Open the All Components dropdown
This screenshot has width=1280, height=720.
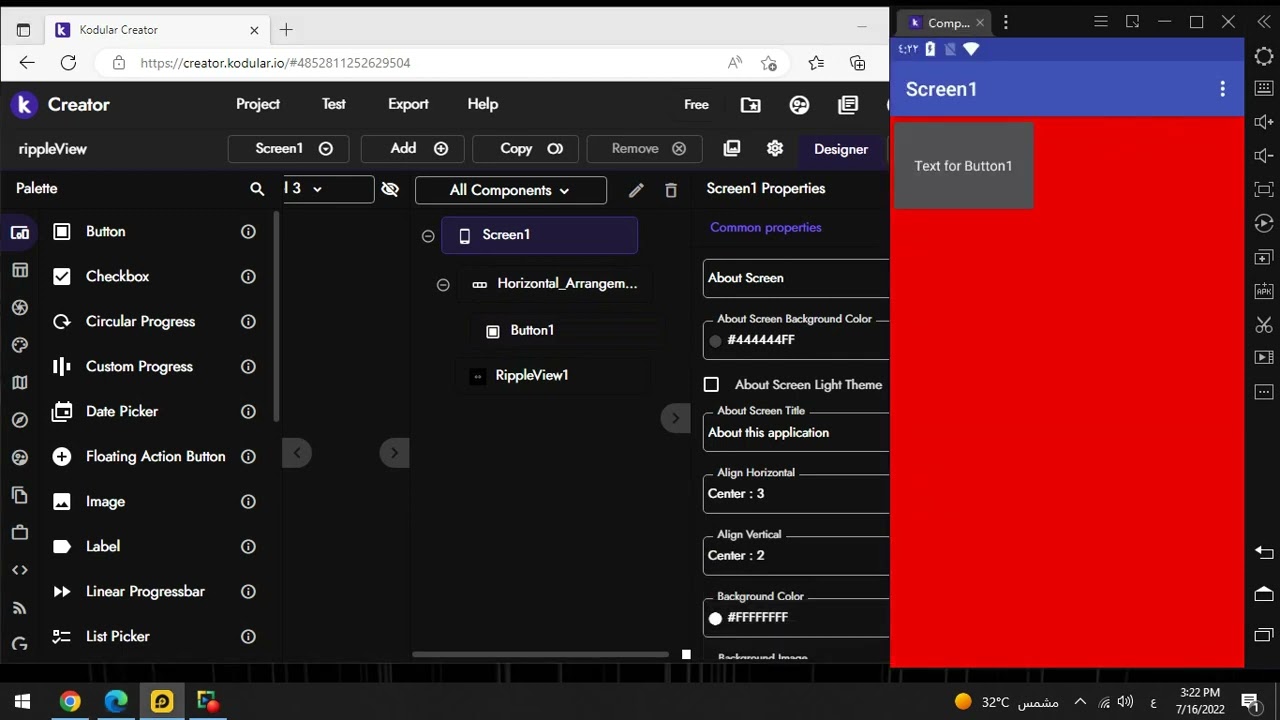click(x=510, y=190)
